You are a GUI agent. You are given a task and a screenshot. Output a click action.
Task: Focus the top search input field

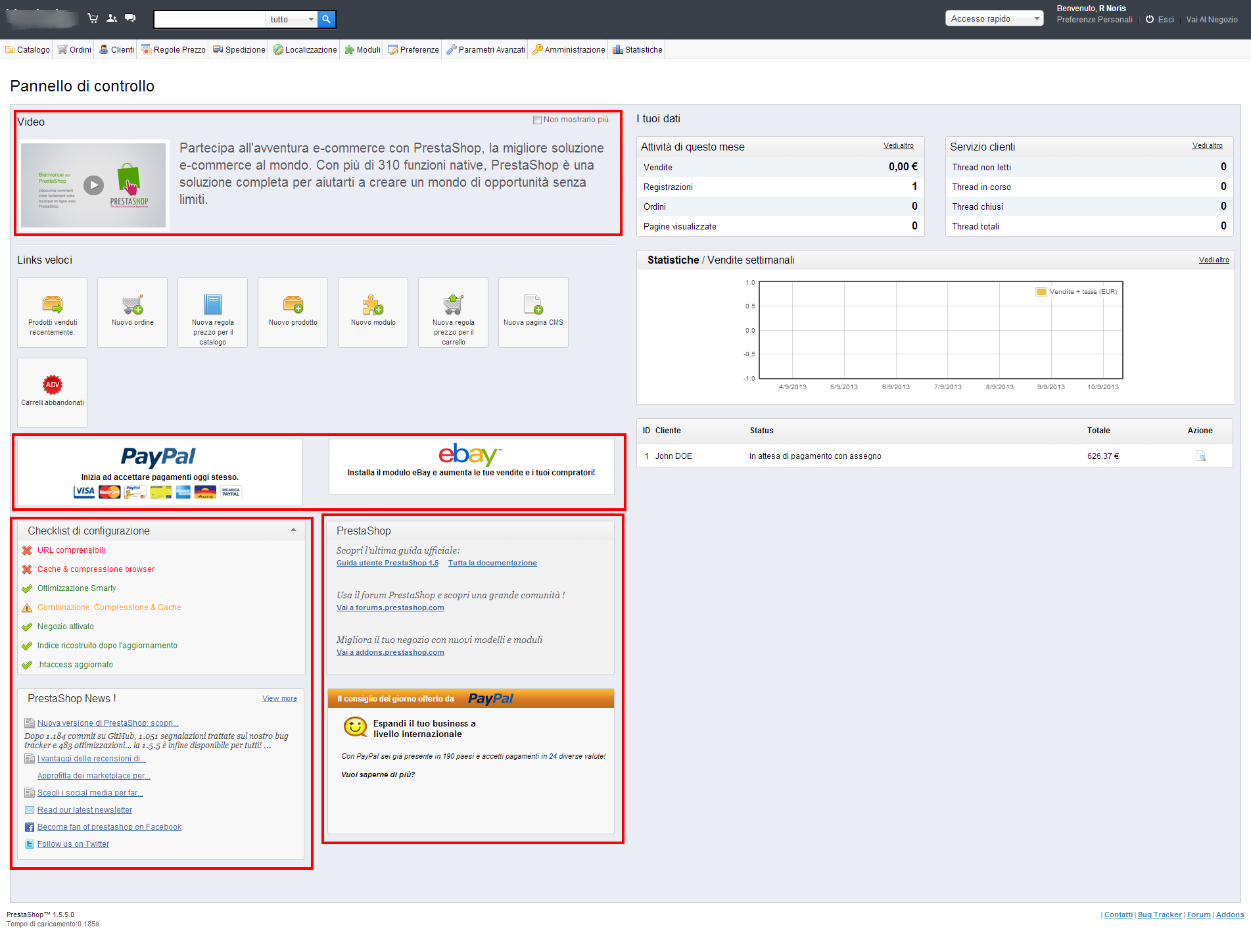209,19
